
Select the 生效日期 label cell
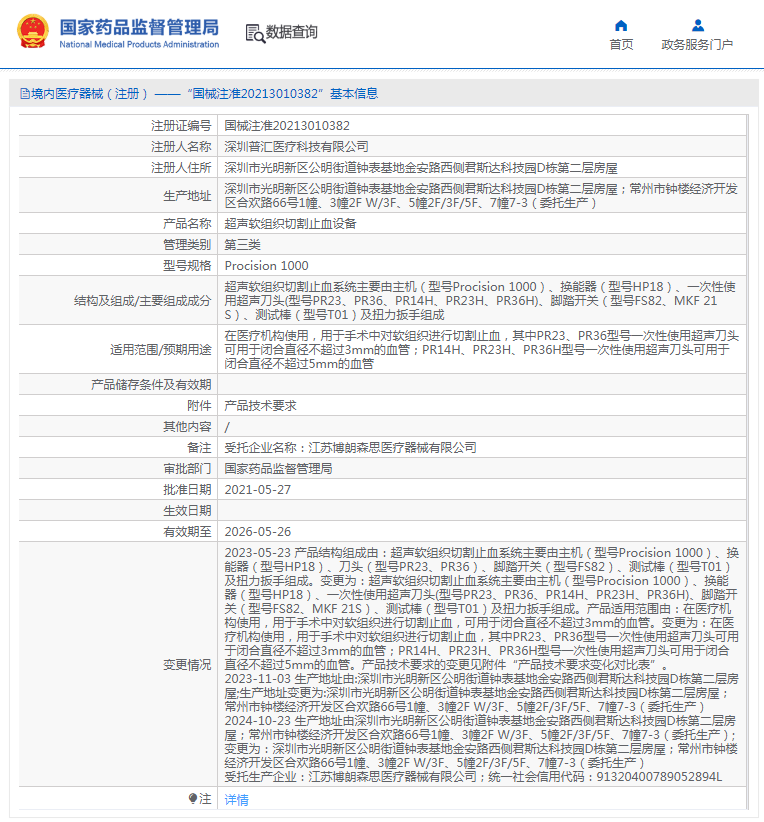(119, 511)
